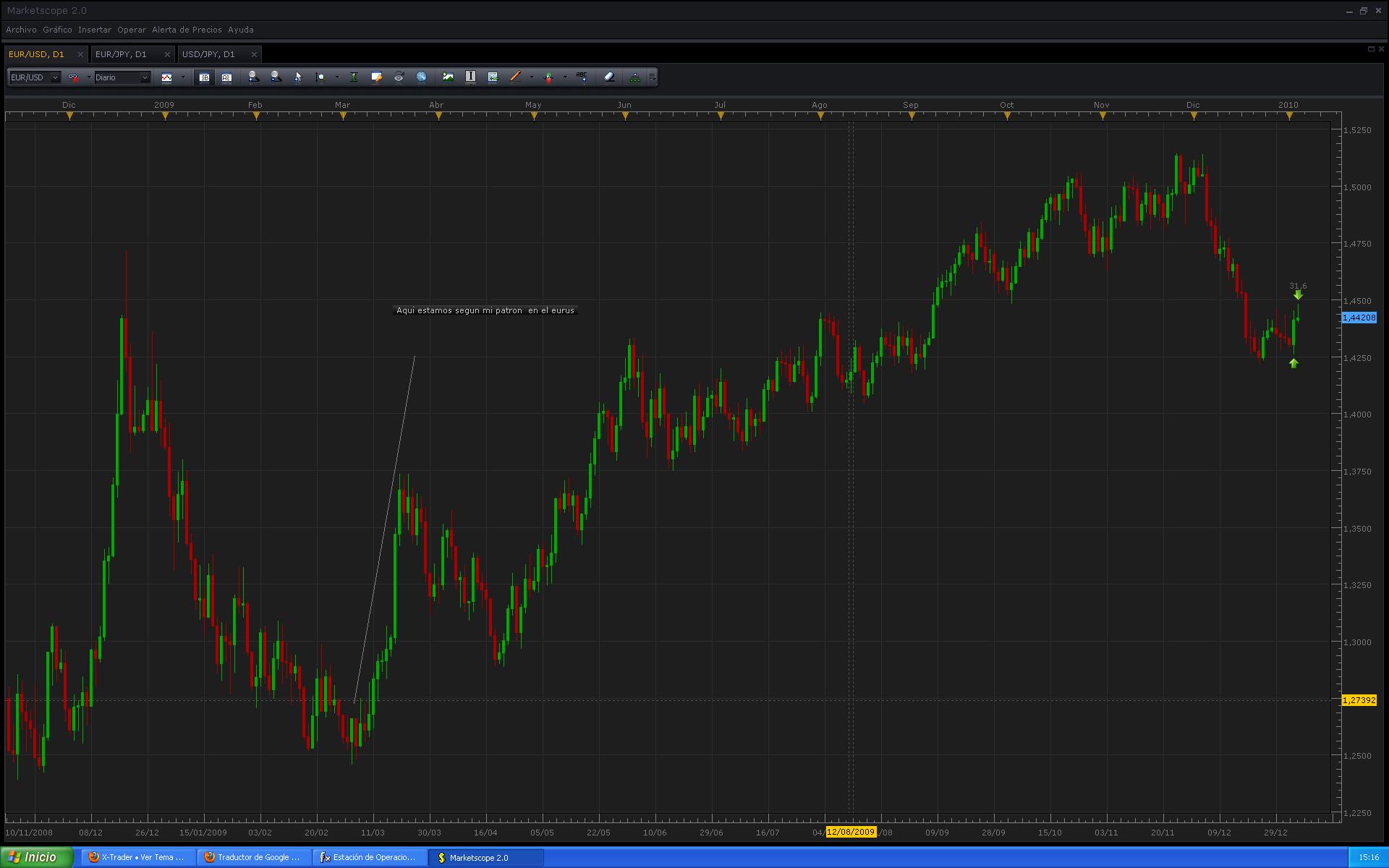Select the eraser tool in toolbar
Screen dimensions: 1389x868
(x=608, y=77)
